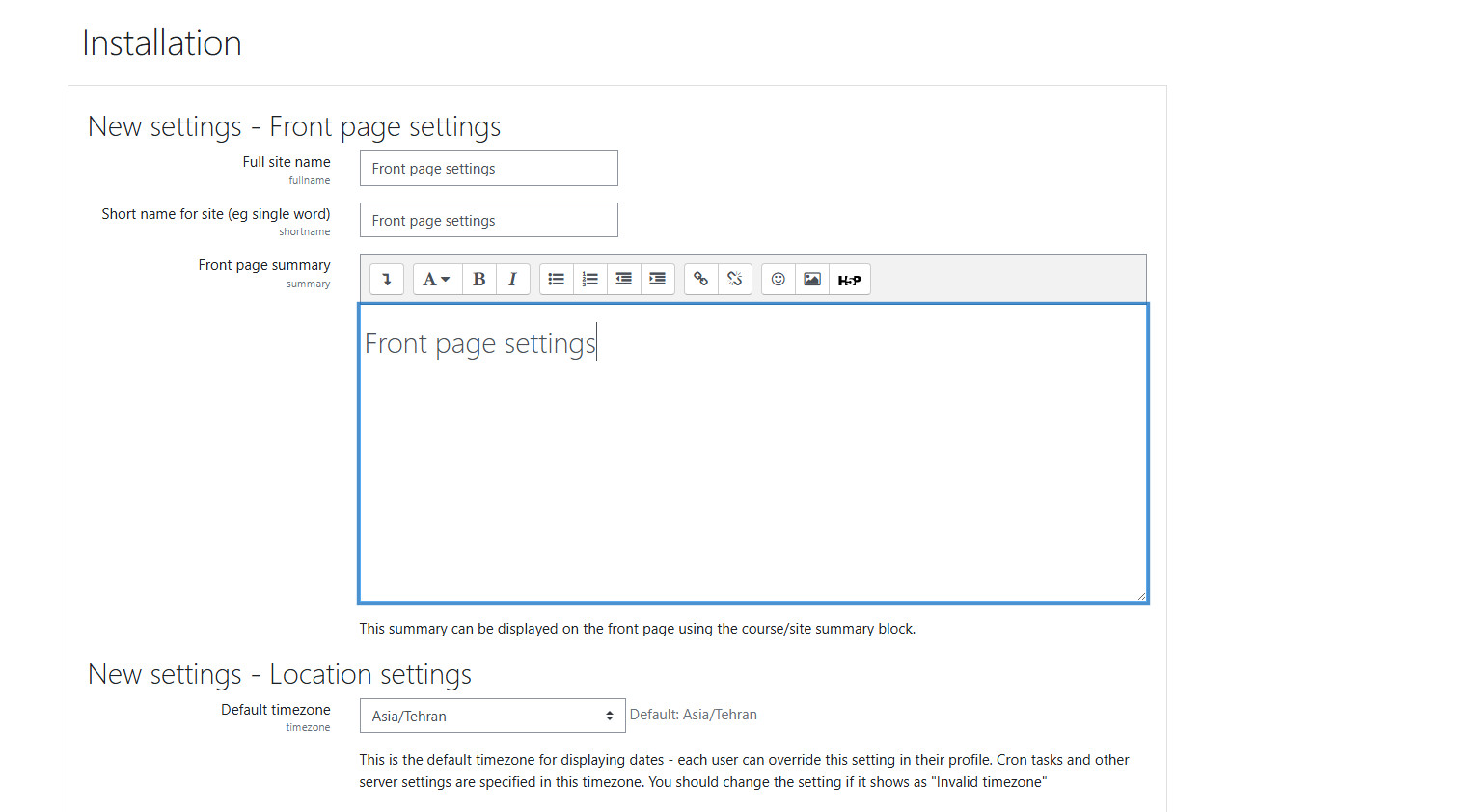1476x812 pixels.
Task: Insert an ordered numbered list
Action: click(x=589, y=279)
